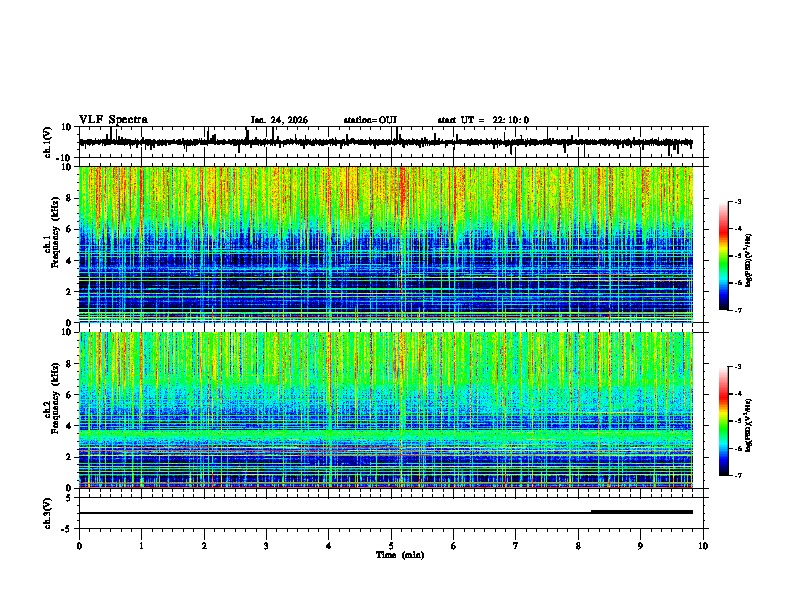Click time axis tick label '3'

(x=266, y=546)
